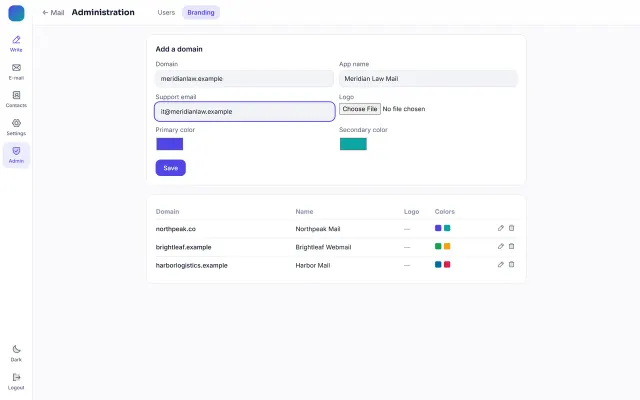Viewport: 640px width, 400px height.
Task: Click the Name column header
Action: (304, 211)
